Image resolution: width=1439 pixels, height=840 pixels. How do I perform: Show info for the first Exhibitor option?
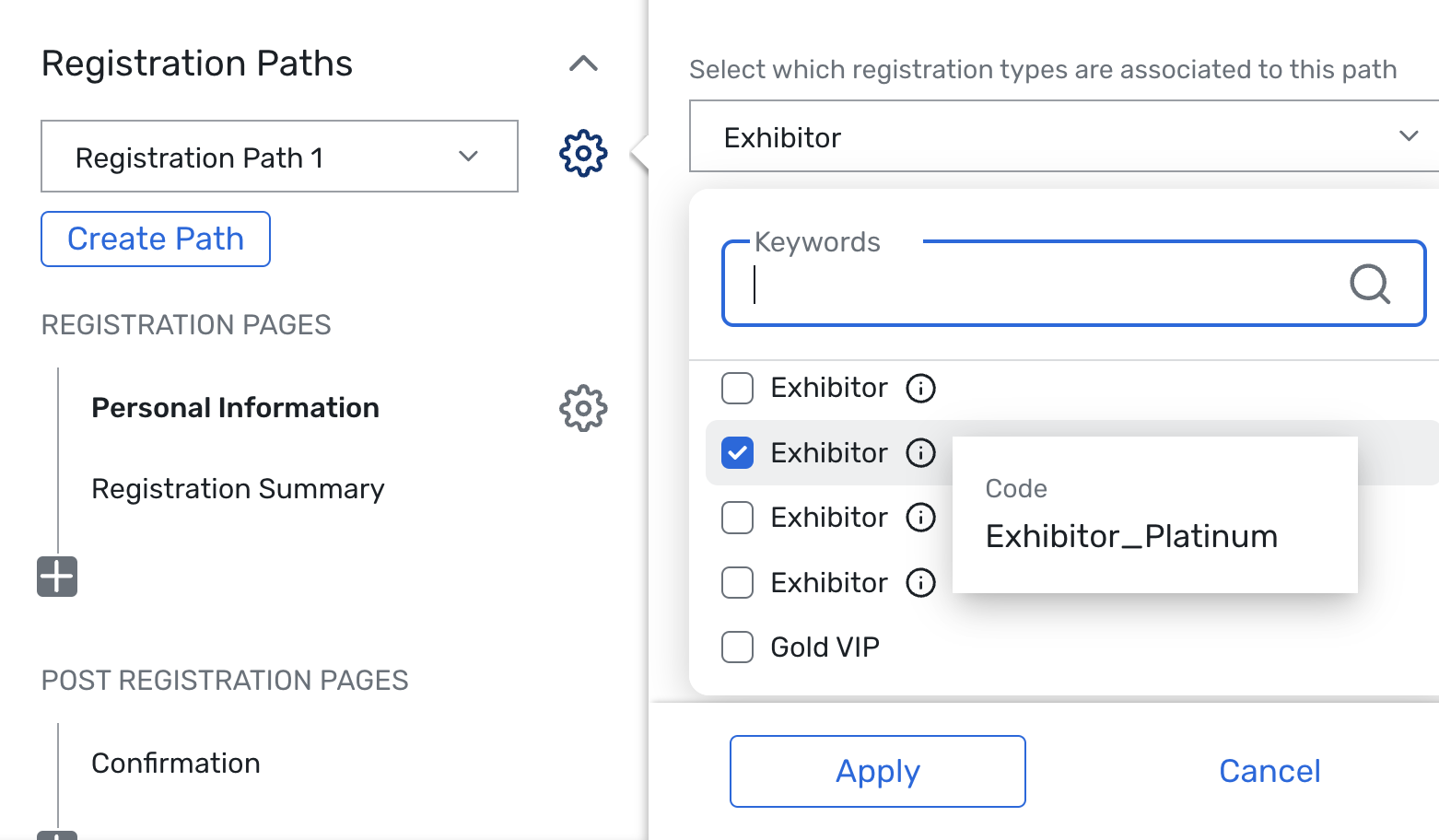click(920, 388)
